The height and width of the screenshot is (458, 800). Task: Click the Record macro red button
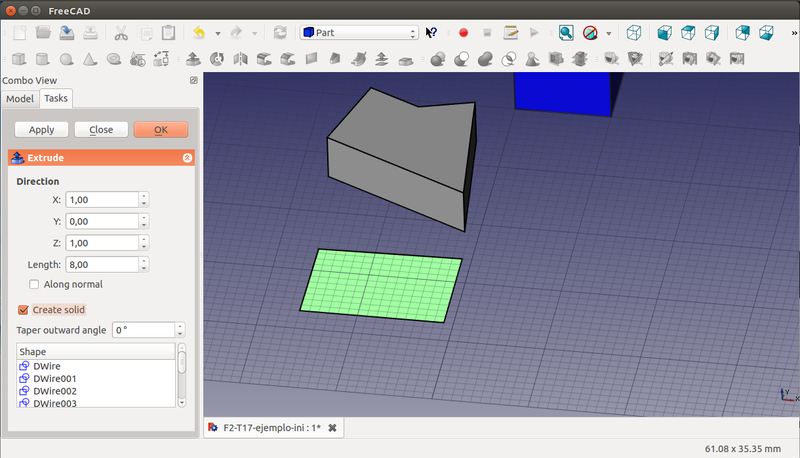[x=463, y=33]
